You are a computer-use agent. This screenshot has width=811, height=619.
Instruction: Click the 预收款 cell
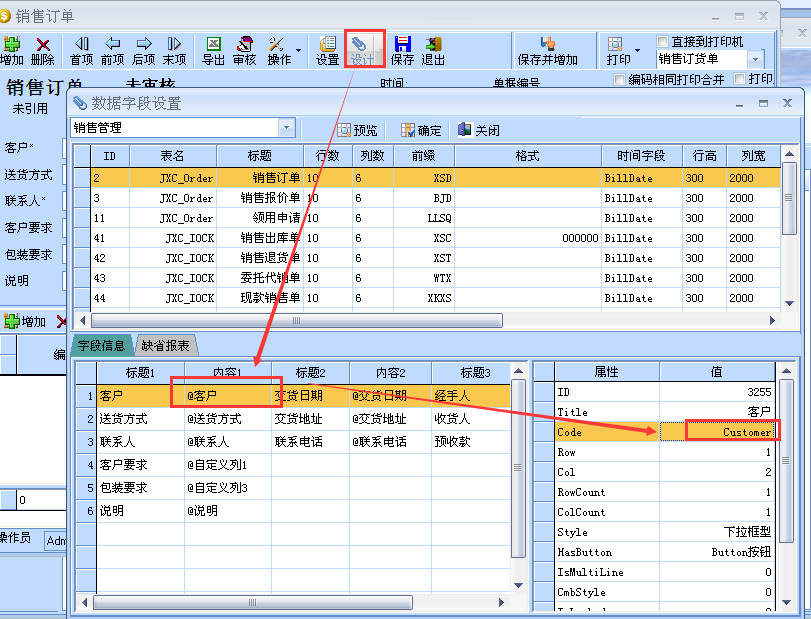471,442
